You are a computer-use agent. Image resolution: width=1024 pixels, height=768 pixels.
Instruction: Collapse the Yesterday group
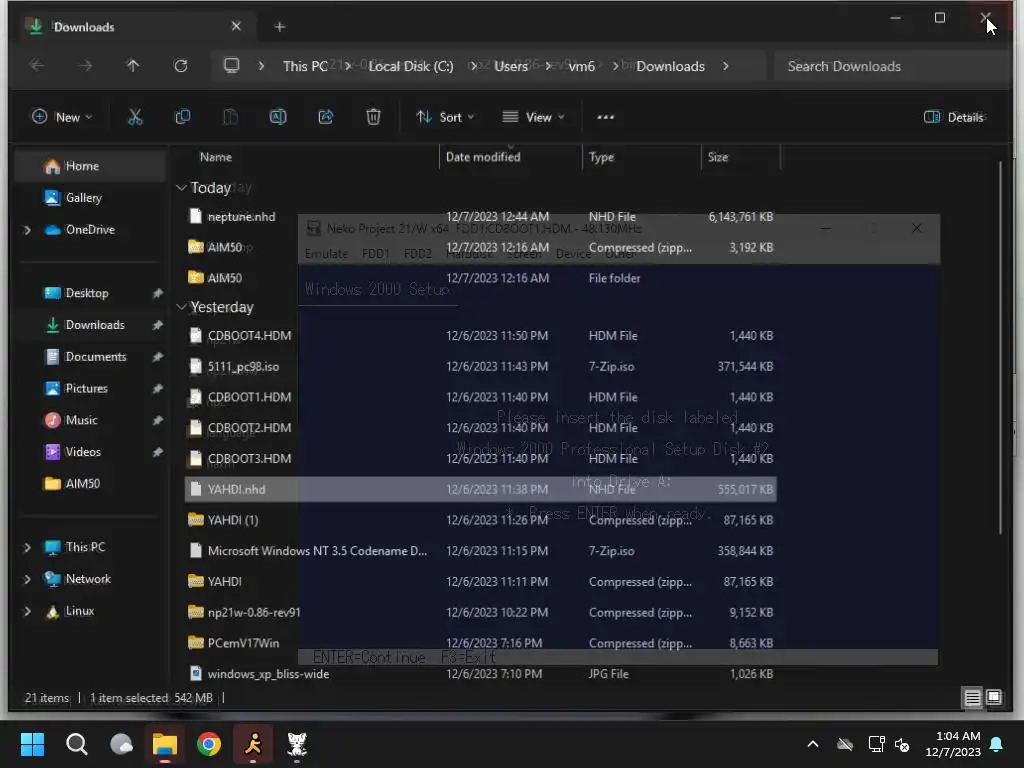coord(181,307)
